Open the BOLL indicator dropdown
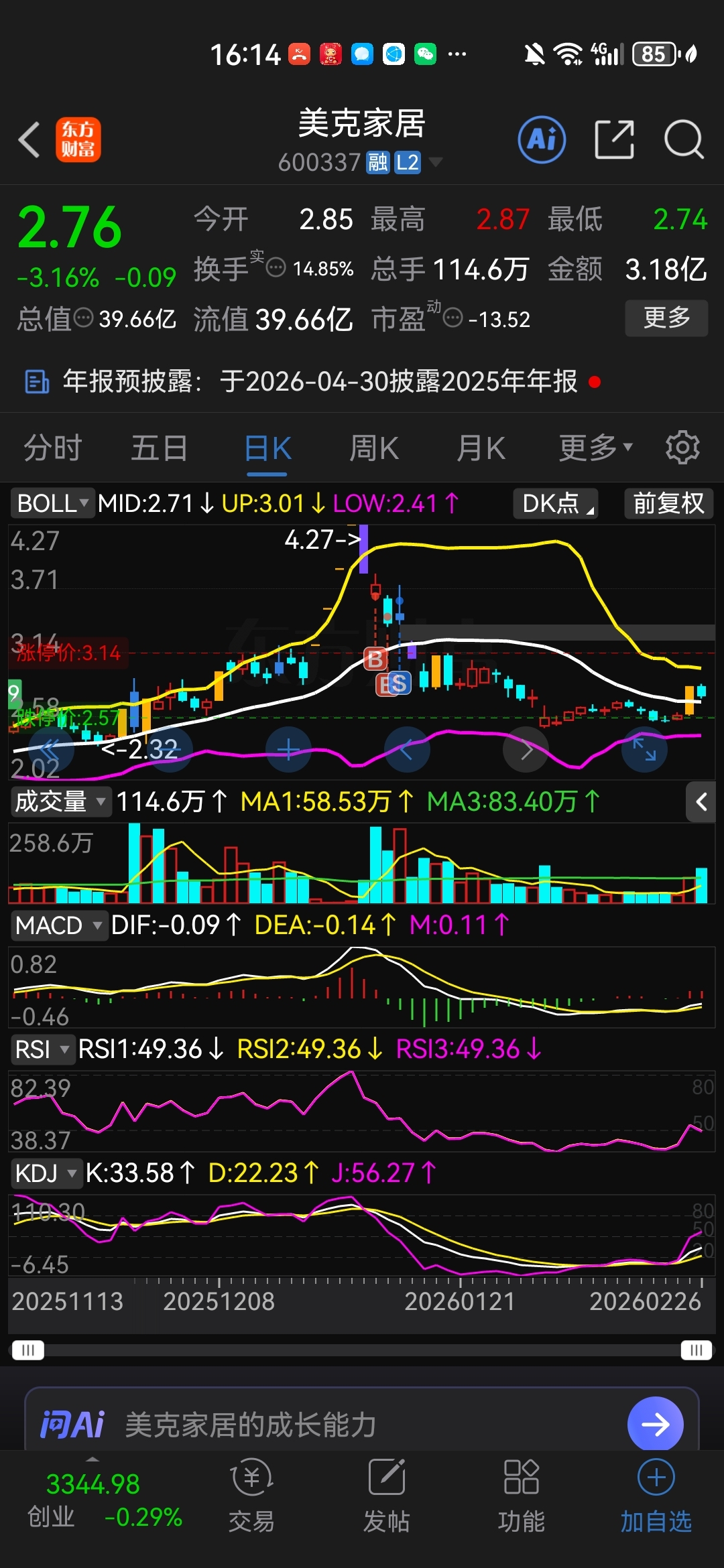The image size is (724, 1568). pyautogui.click(x=52, y=503)
